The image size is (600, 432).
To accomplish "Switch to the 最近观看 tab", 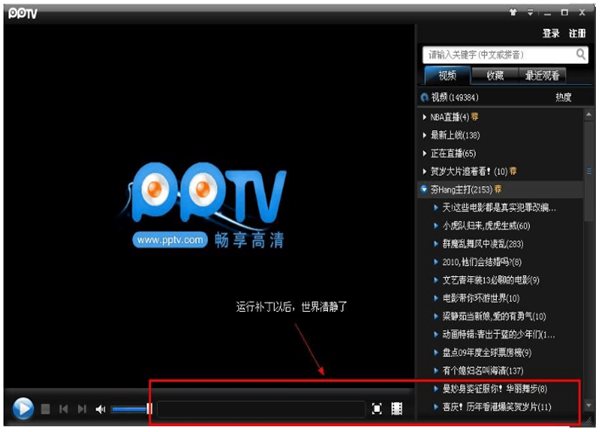I will click(542, 76).
